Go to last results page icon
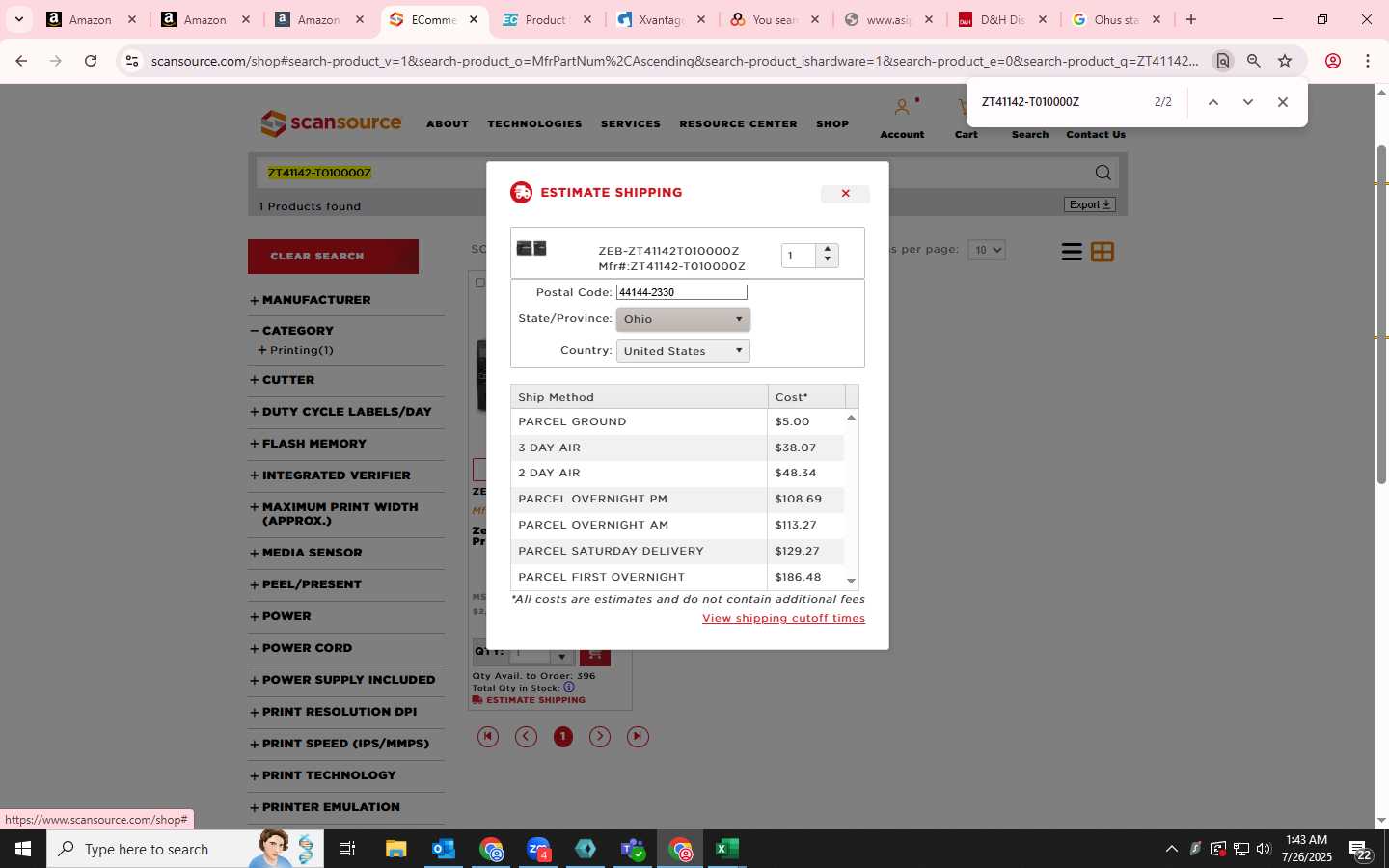This screenshot has width=1389, height=868. pyautogui.click(x=638, y=737)
